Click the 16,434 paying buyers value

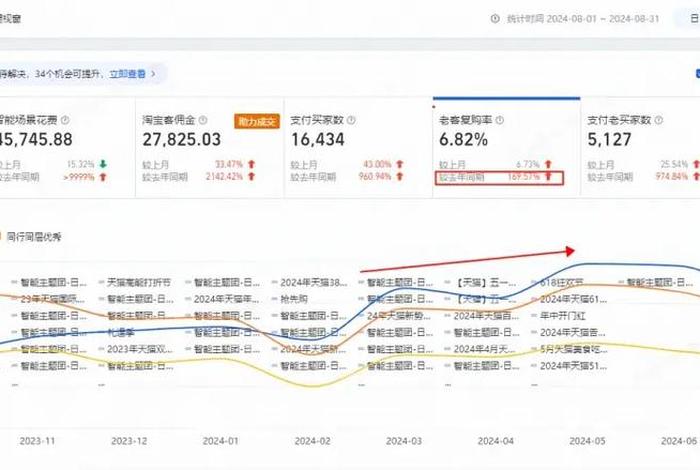[318, 140]
